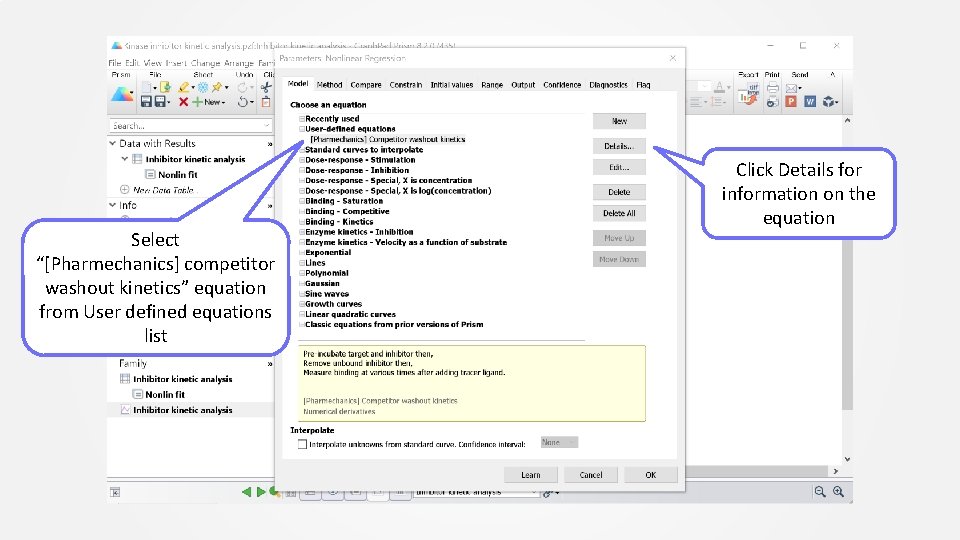Viewport: 960px width, 540px height.
Task: Open the File menu
Action: click(114, 63)
